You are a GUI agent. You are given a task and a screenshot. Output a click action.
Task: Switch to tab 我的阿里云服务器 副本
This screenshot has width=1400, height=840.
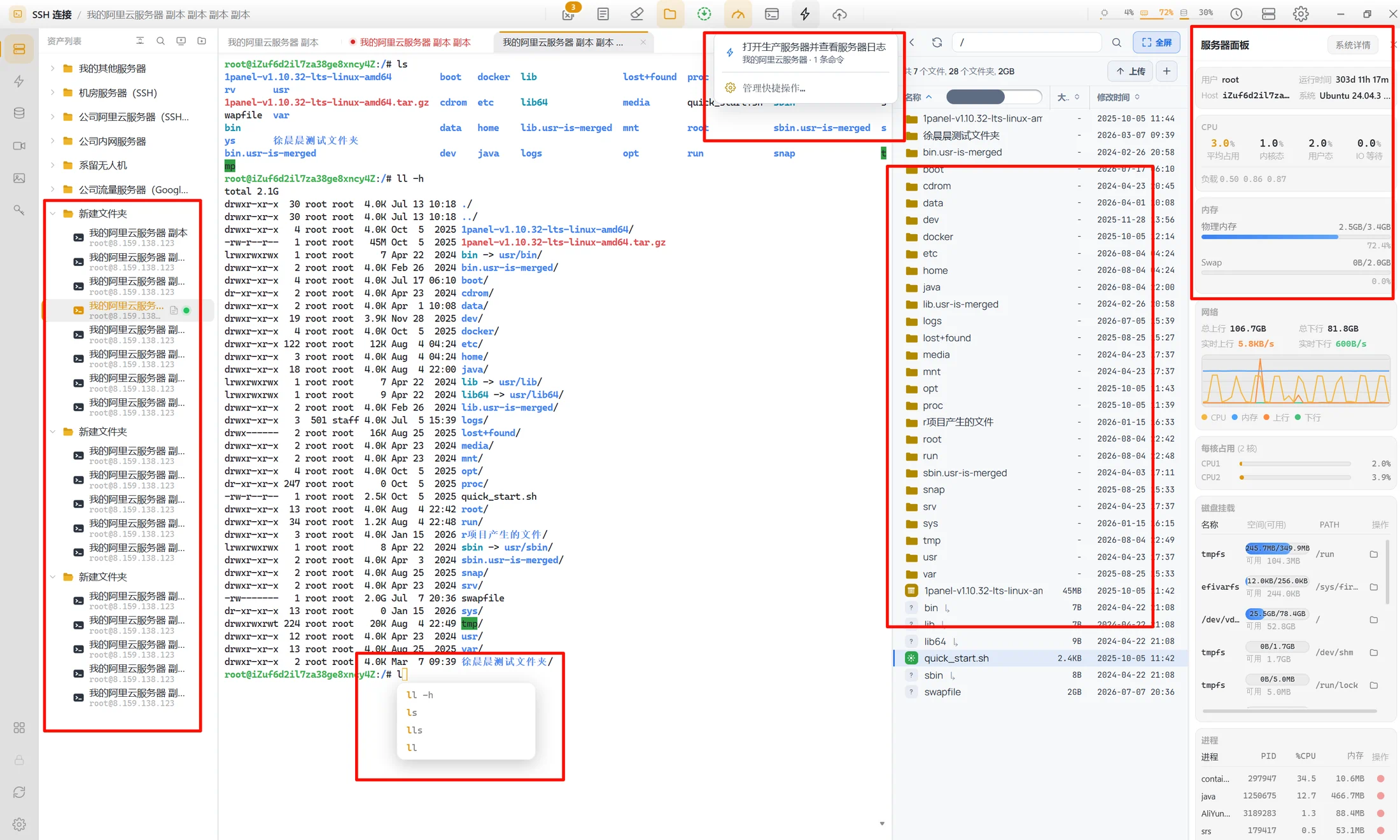pyautogui.click(x=273, y=43)
